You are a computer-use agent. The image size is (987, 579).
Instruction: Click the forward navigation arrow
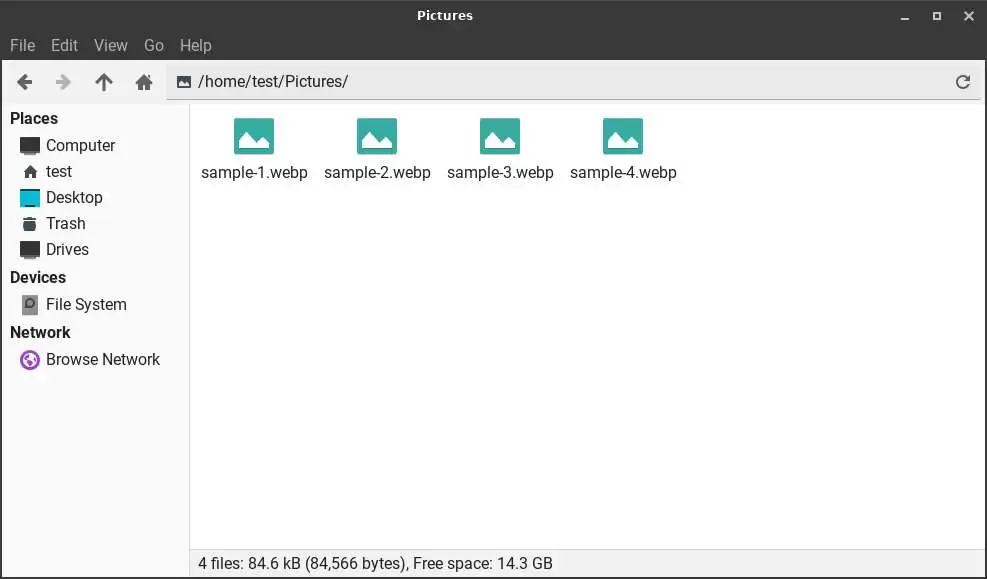coord(63,82)
